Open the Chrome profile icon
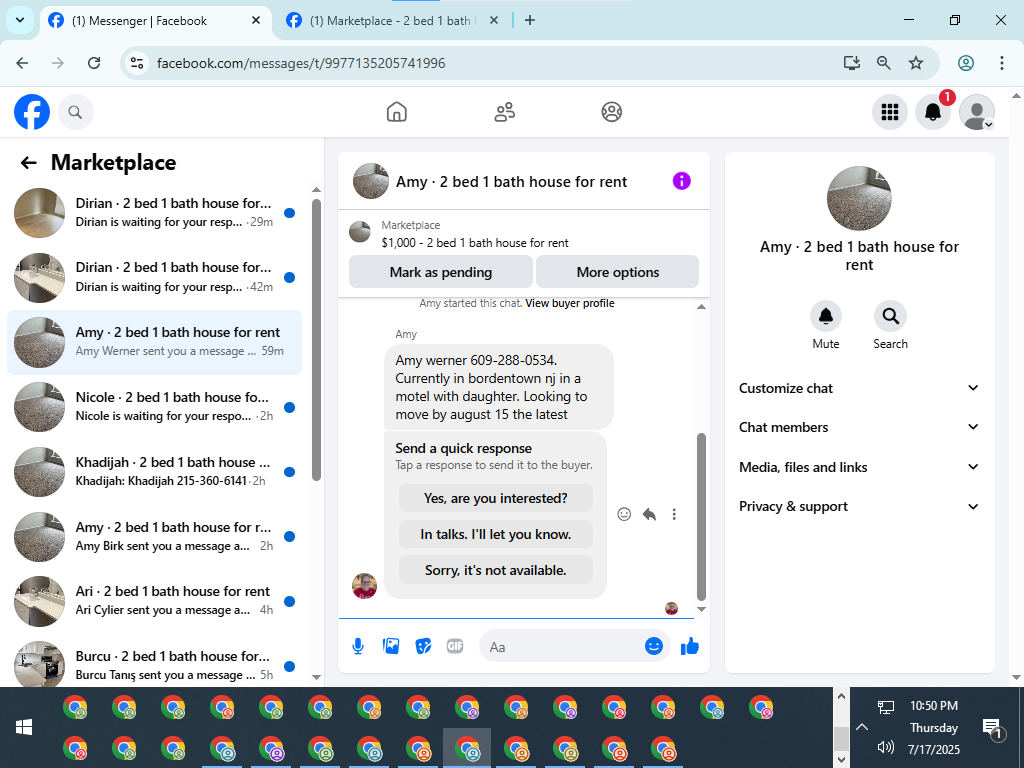 (x=966, y=63)
